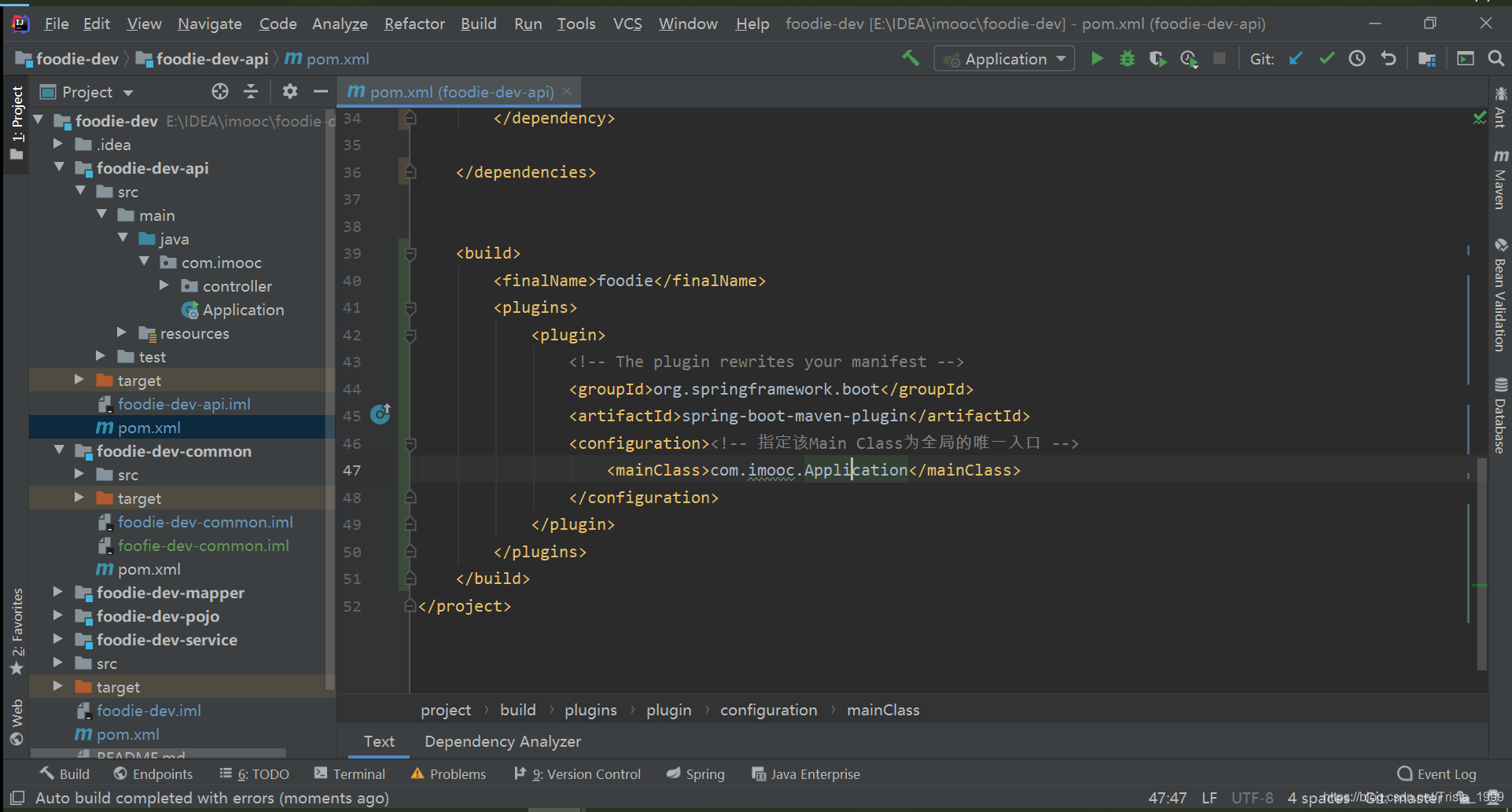Click the inspection status checkmark in editor
Image resolution: width=1512 pixels, height=812 pixels.
tap(1479, 118)
